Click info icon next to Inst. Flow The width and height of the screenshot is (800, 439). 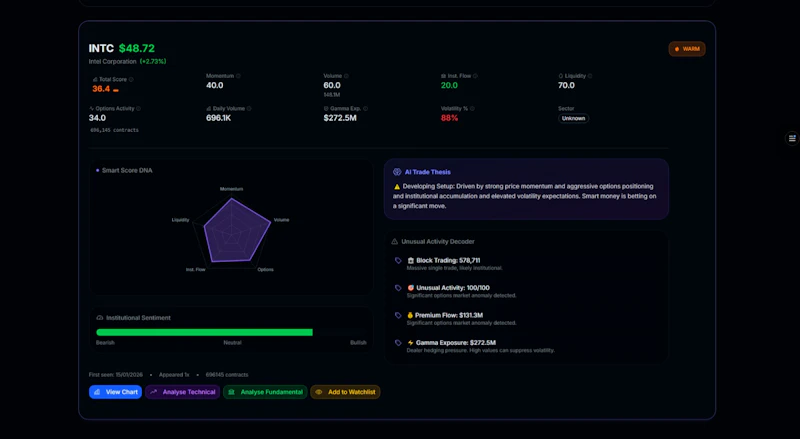coord(476,76)
